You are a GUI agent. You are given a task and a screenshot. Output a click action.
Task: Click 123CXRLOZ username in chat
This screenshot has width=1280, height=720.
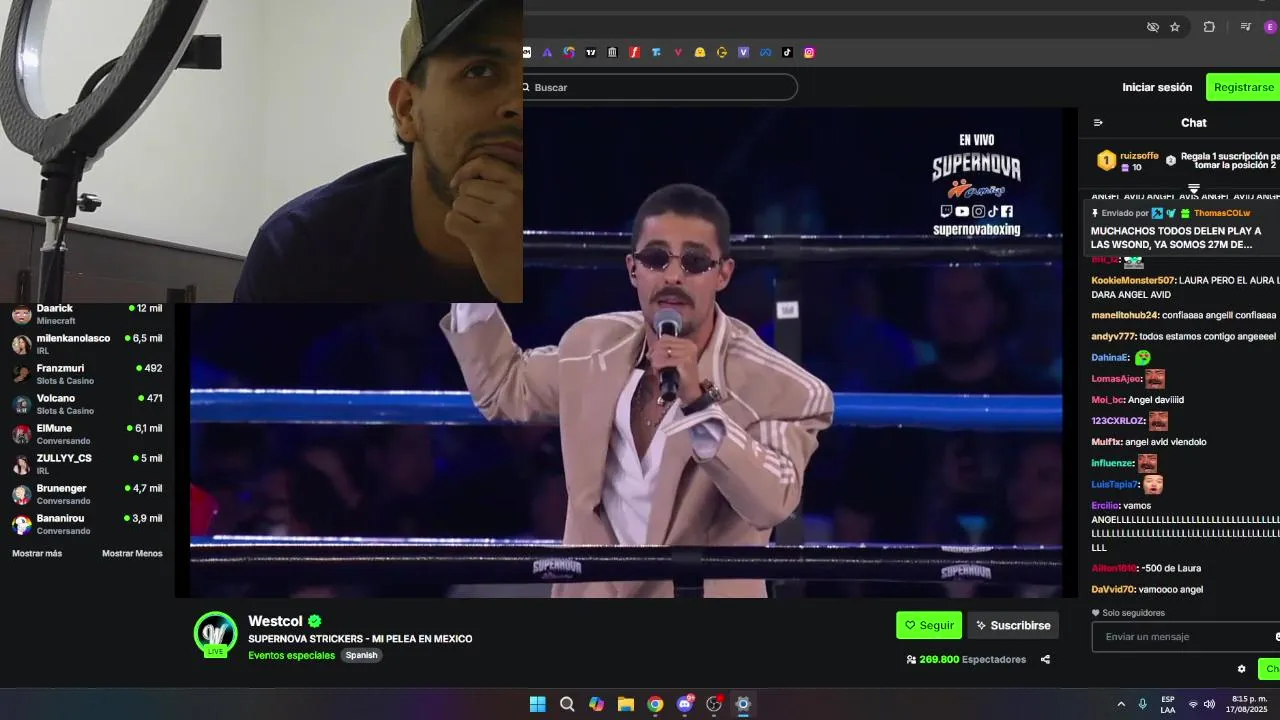tap(1118, 421)
